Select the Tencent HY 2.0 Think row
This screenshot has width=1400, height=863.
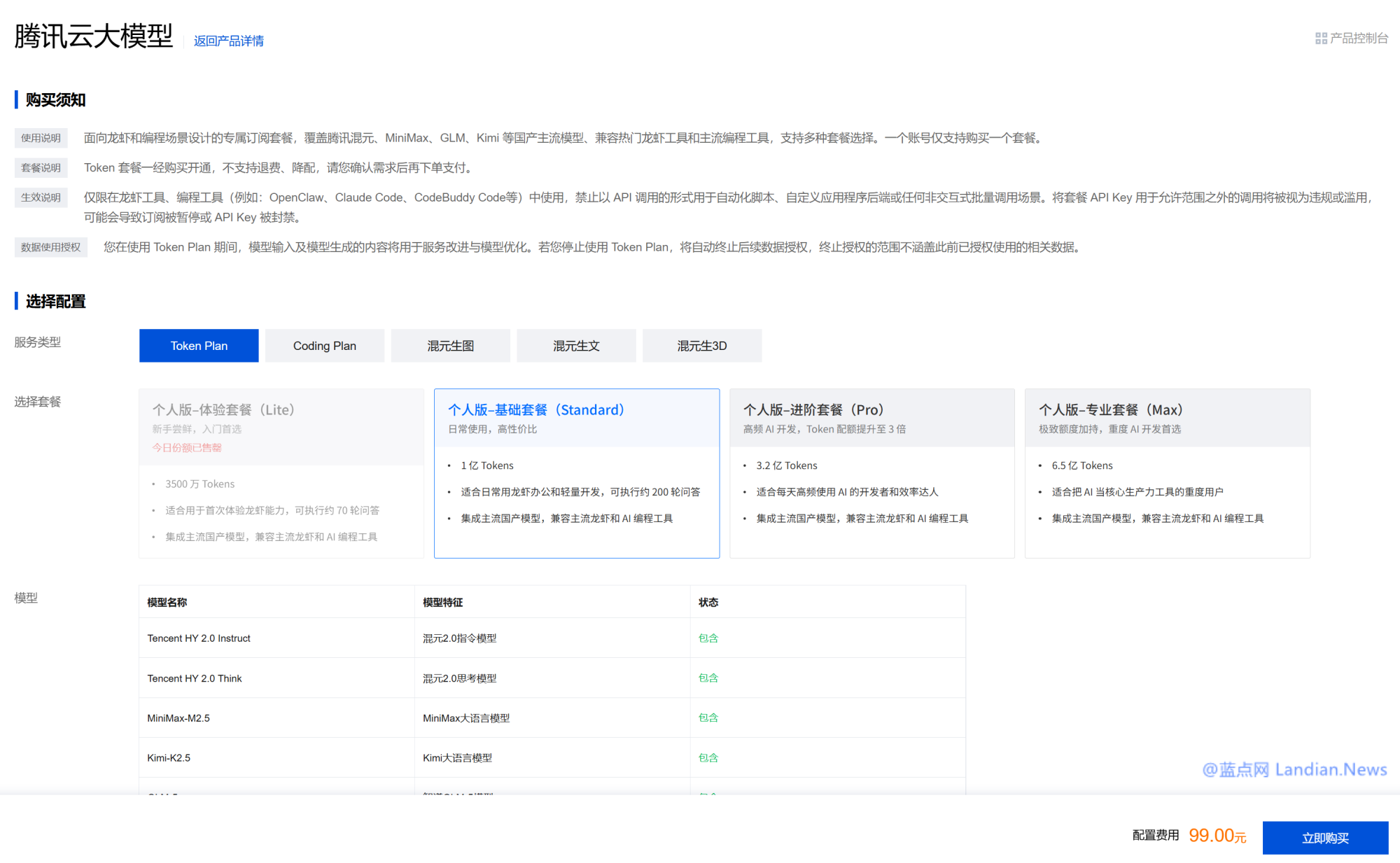point(195,678)
